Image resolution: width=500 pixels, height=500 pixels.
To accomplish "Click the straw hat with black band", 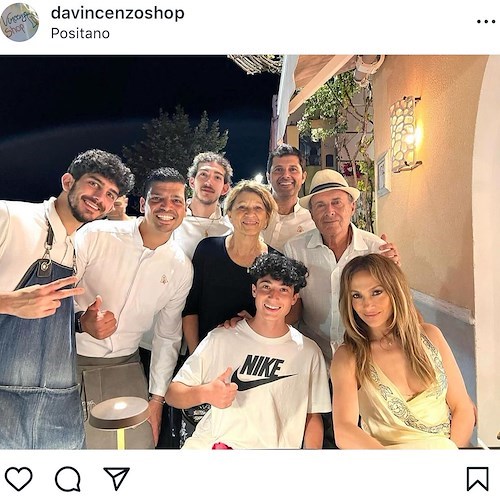I will pyautogui.click(x=329, y=186).
